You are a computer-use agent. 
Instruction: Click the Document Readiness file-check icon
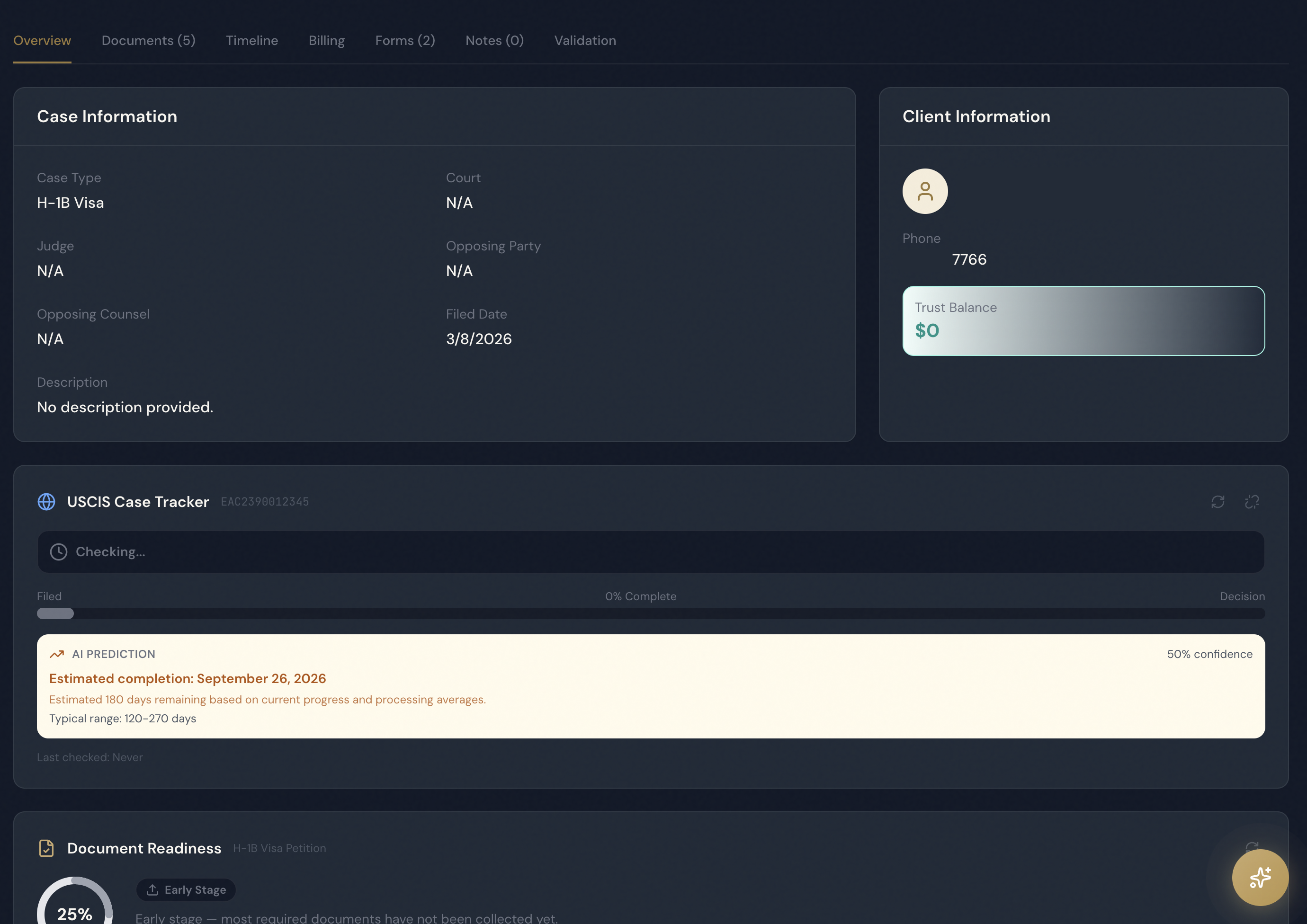[47, 848]
